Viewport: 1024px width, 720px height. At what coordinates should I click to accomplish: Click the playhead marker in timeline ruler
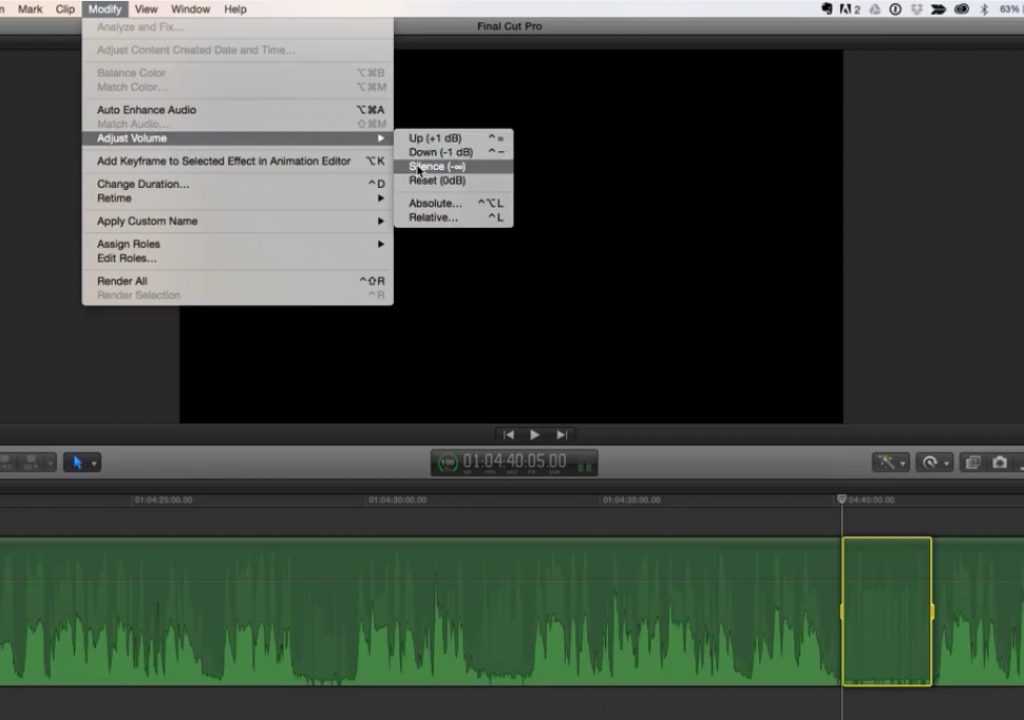(x=842, y=499)
